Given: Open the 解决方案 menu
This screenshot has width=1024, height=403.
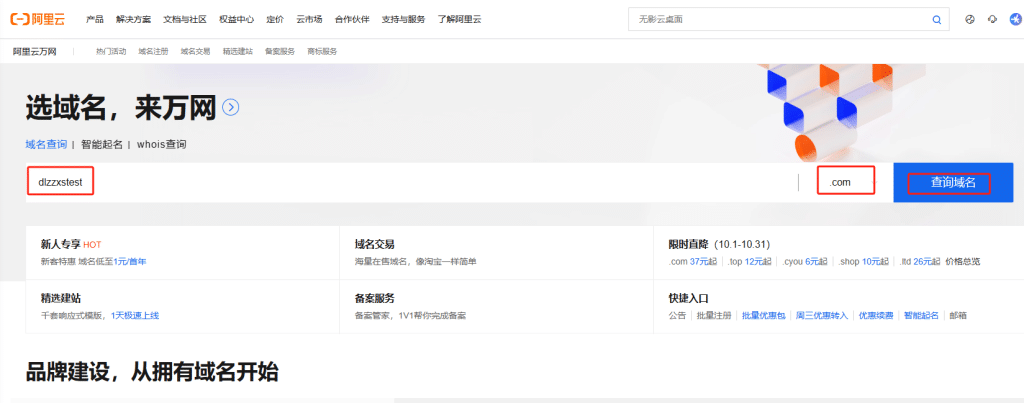Looking at the screenshot, I should [x=133, y=20].
